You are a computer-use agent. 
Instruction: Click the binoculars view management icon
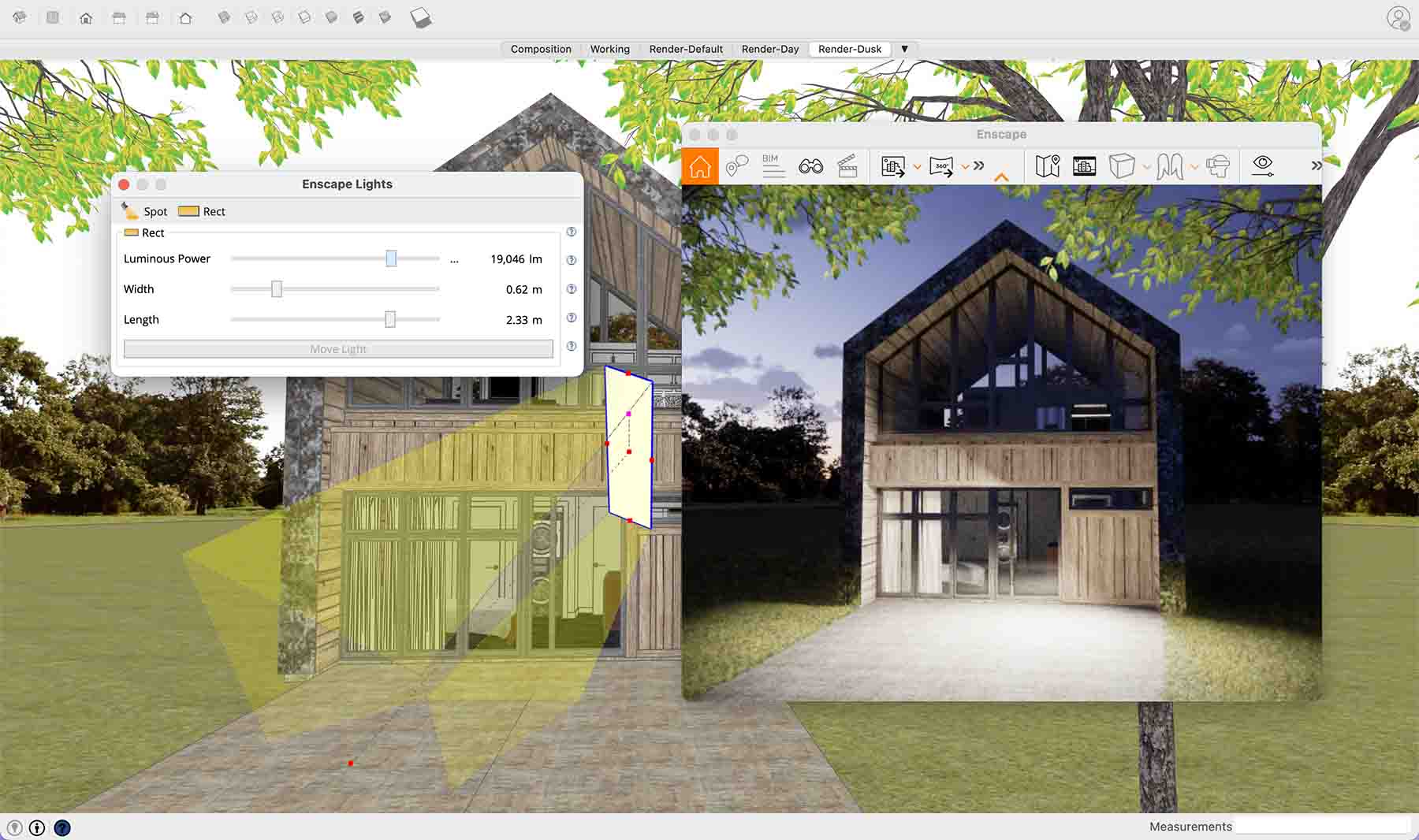[812, 165]
